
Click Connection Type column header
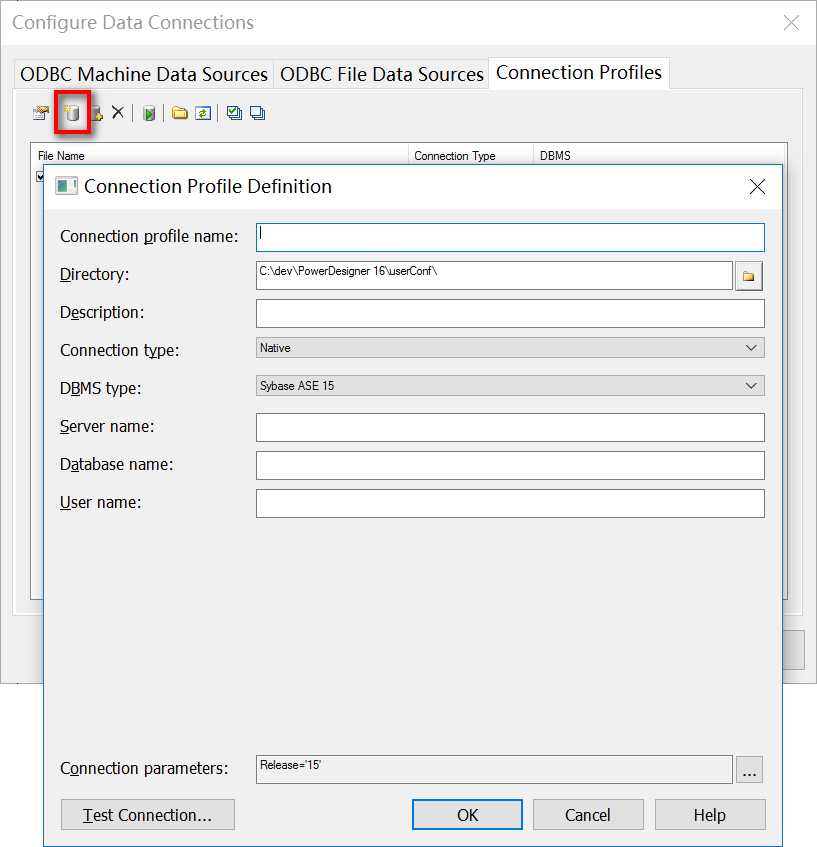click(471, 155)
